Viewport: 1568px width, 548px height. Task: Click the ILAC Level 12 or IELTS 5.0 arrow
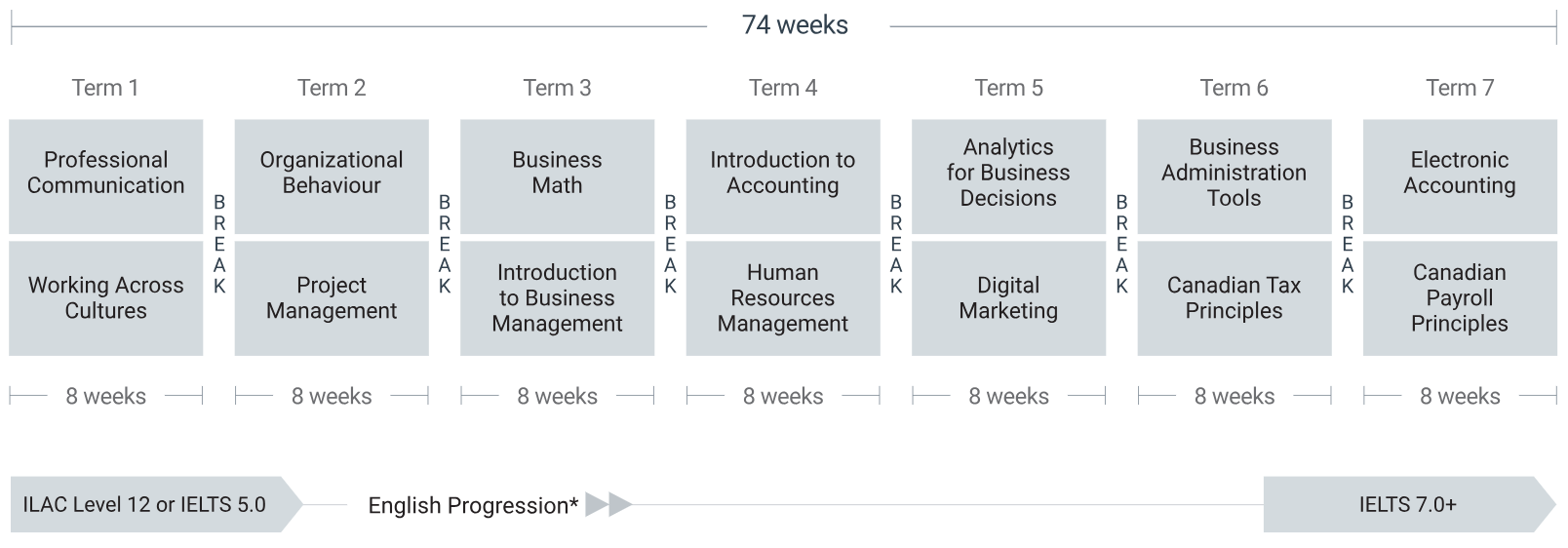click(156, 504)
